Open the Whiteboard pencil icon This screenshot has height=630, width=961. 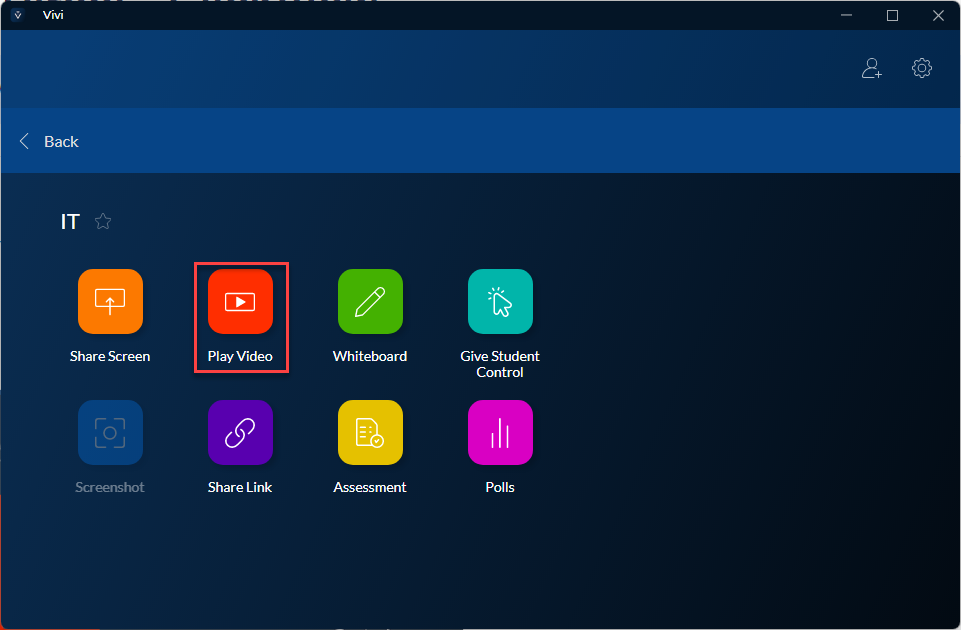point(370,301)
